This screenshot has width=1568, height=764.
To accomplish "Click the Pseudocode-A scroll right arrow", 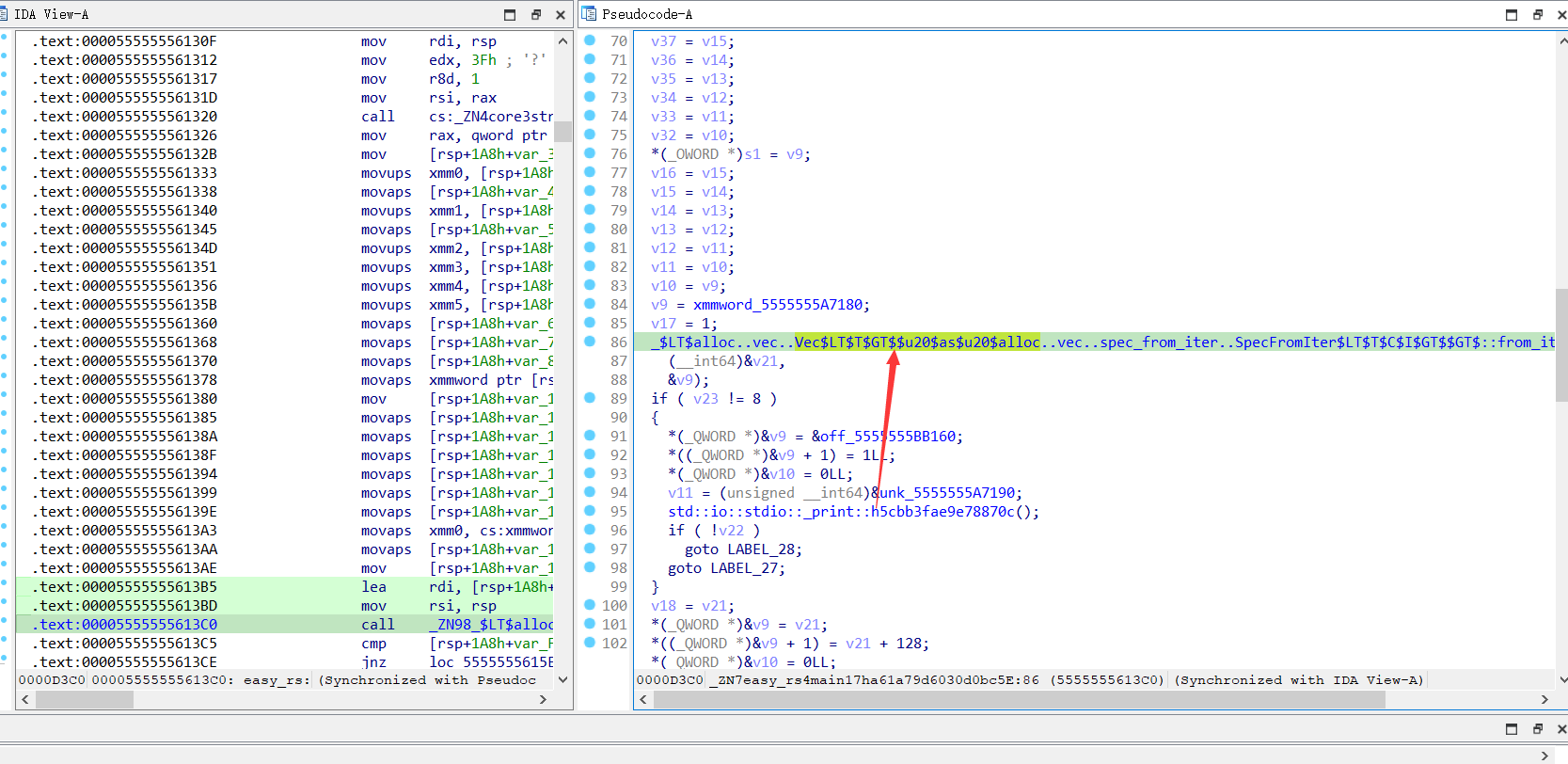I will 1544,699.
